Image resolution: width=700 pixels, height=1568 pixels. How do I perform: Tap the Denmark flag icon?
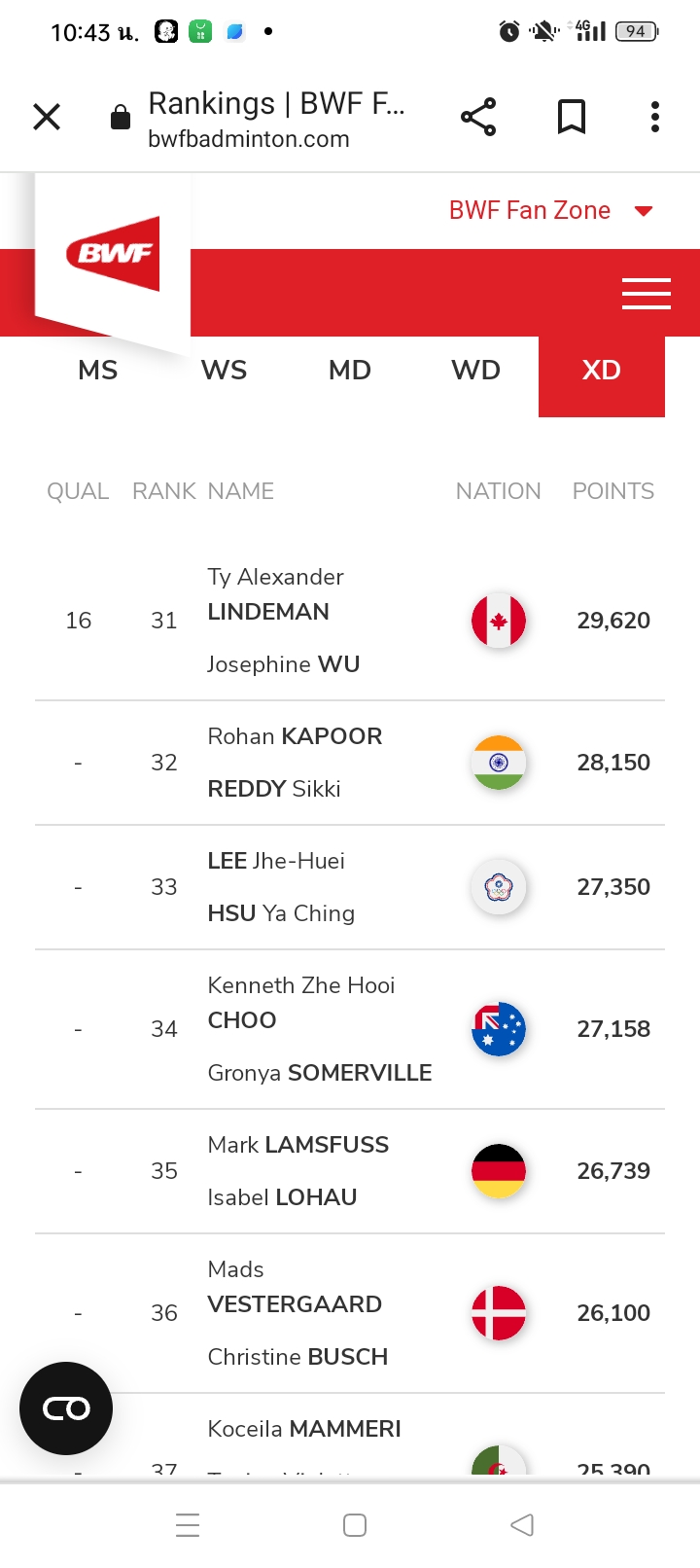tap(499, 1313)
